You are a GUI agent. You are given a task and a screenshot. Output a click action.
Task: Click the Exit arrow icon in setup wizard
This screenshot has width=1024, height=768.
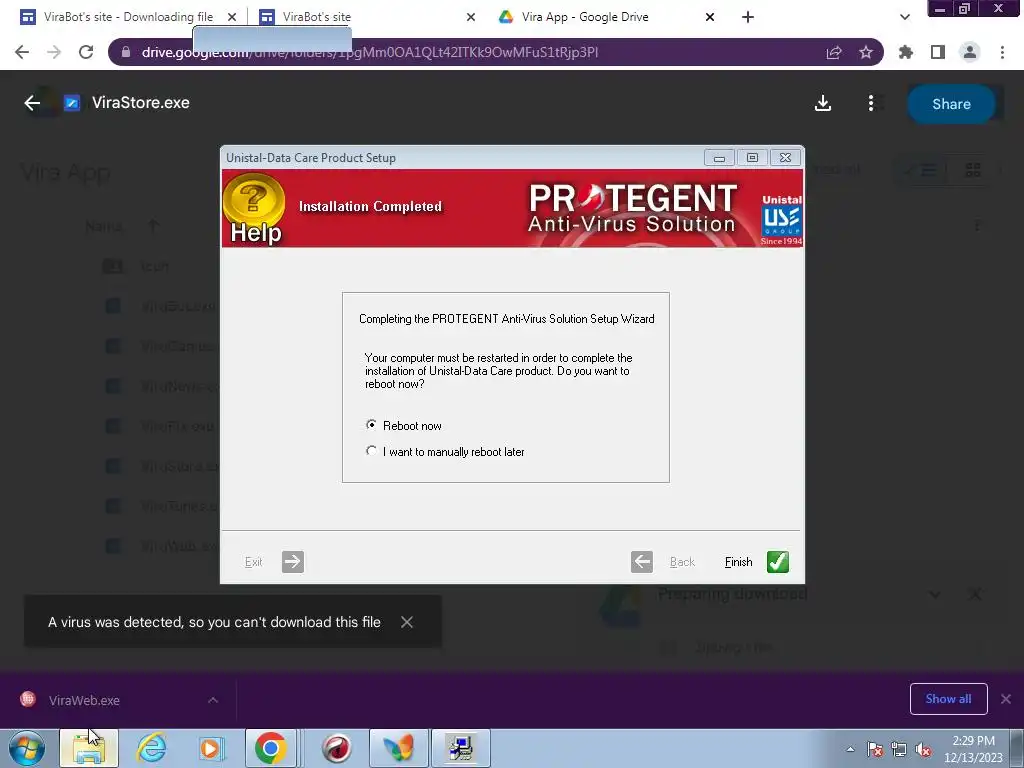point(293,562)
